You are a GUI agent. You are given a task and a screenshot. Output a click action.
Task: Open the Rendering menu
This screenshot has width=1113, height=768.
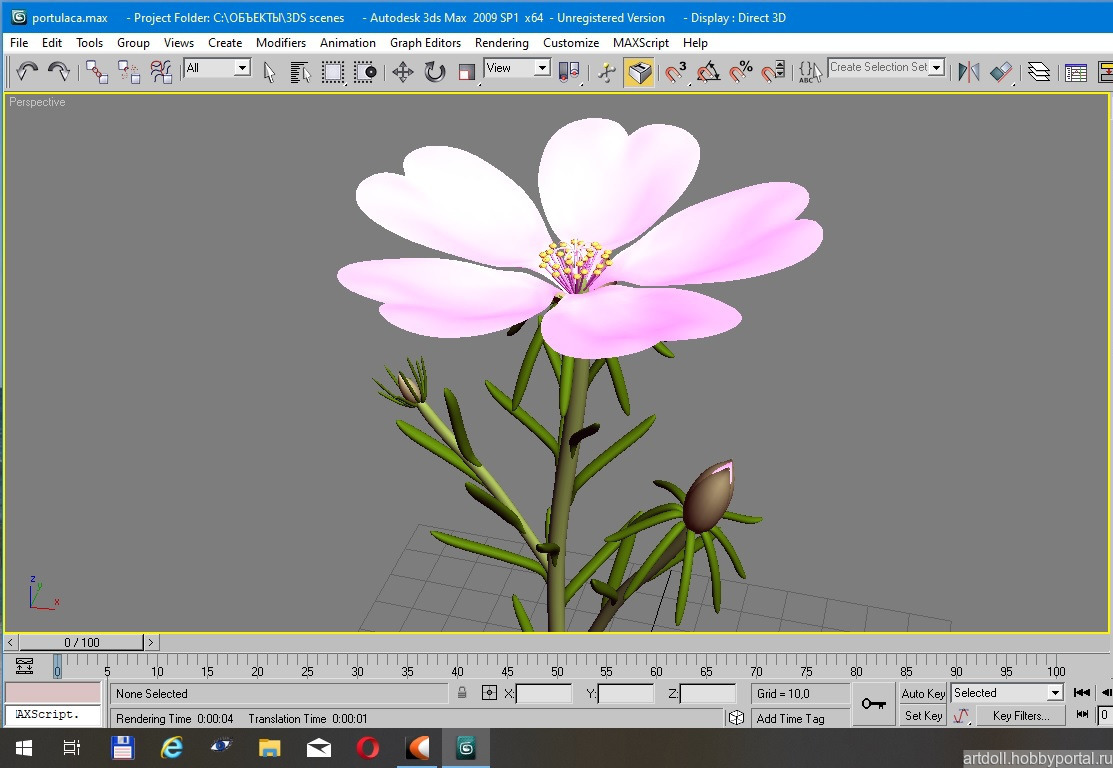[x=501, y=43]
